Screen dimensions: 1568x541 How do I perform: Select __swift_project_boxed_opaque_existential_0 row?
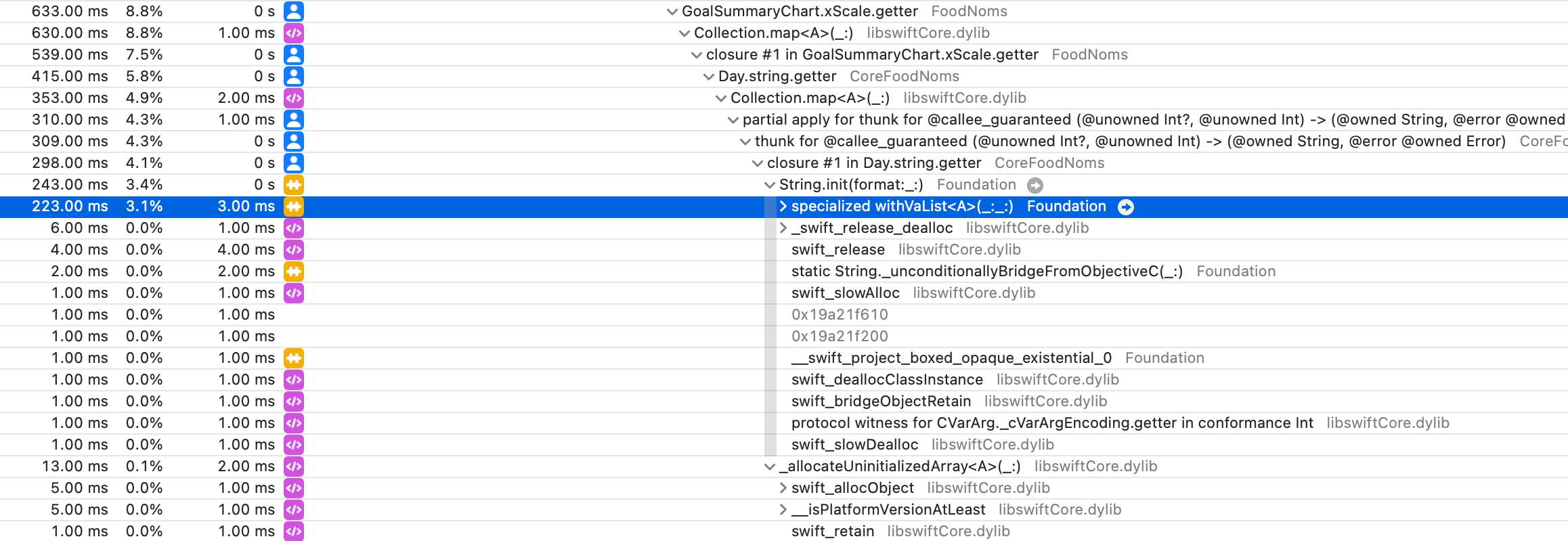coord(784,358)
